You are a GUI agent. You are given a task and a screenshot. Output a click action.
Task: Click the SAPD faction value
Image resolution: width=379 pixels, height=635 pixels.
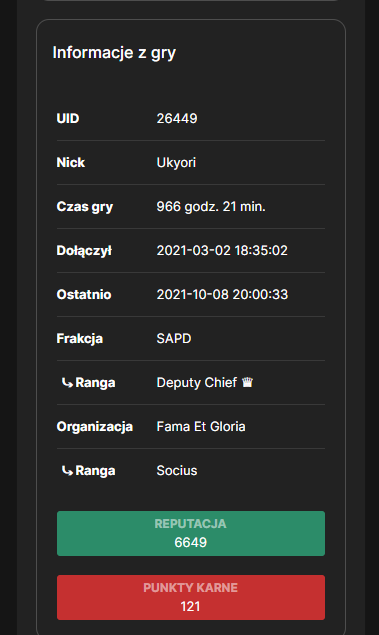(174, 339)
